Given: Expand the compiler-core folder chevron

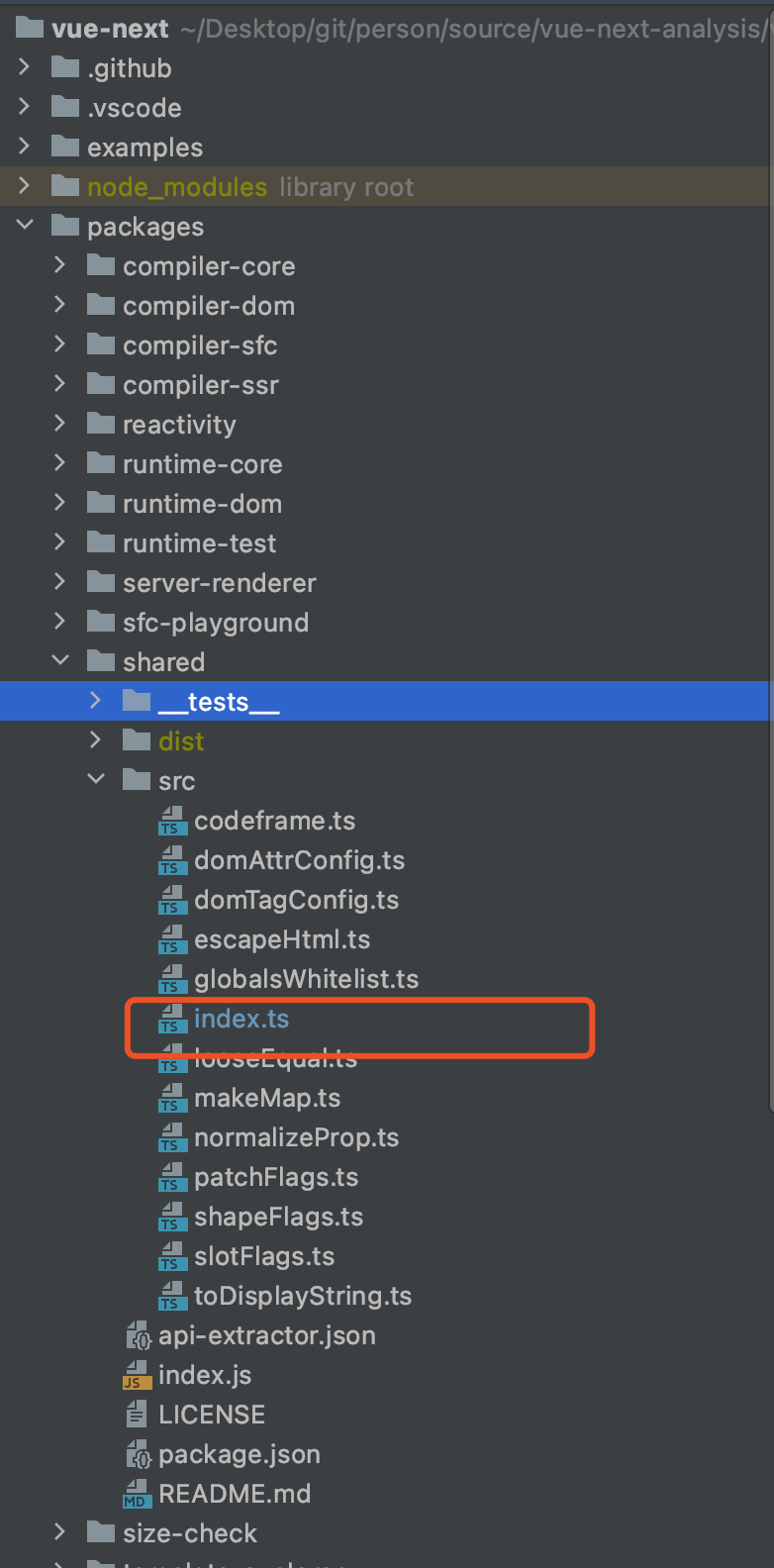Looking at the screenshot, I should click(60, 265).
